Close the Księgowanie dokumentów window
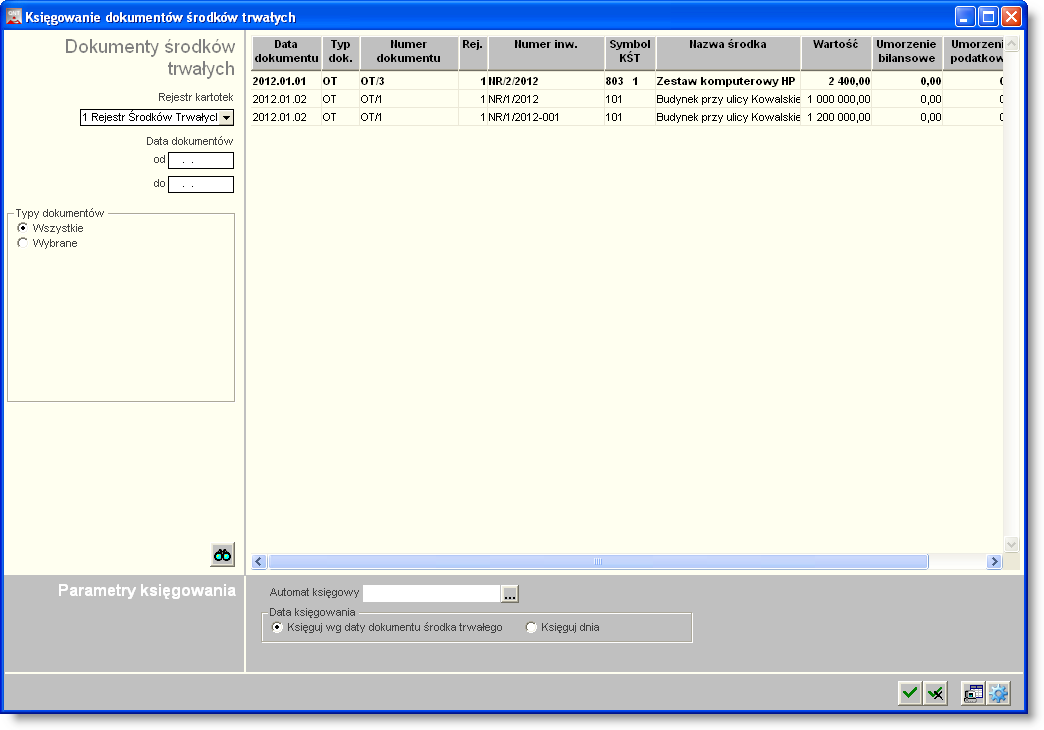Screen dimensions: 1044x730 pos(1011,17)
